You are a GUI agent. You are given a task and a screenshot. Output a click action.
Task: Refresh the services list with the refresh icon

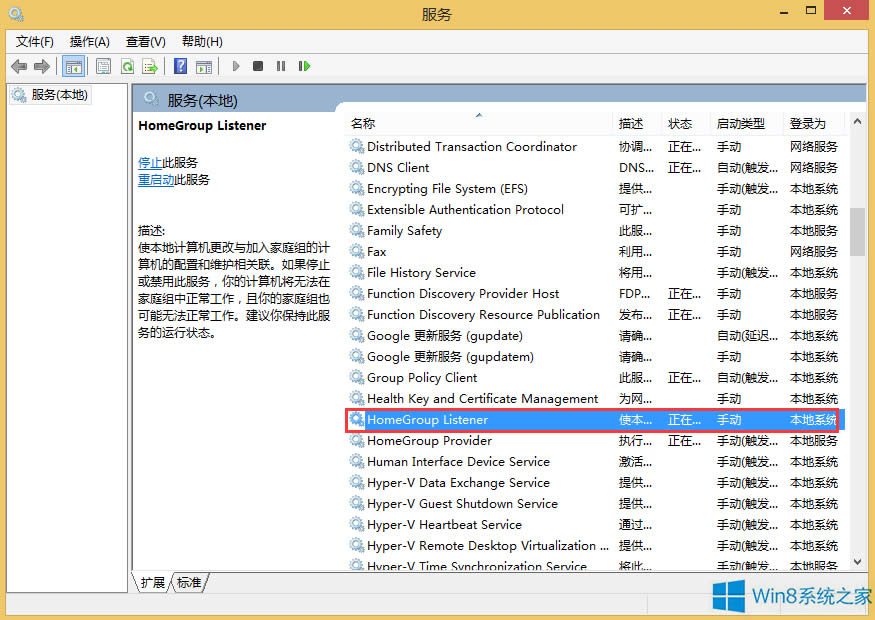127,66
